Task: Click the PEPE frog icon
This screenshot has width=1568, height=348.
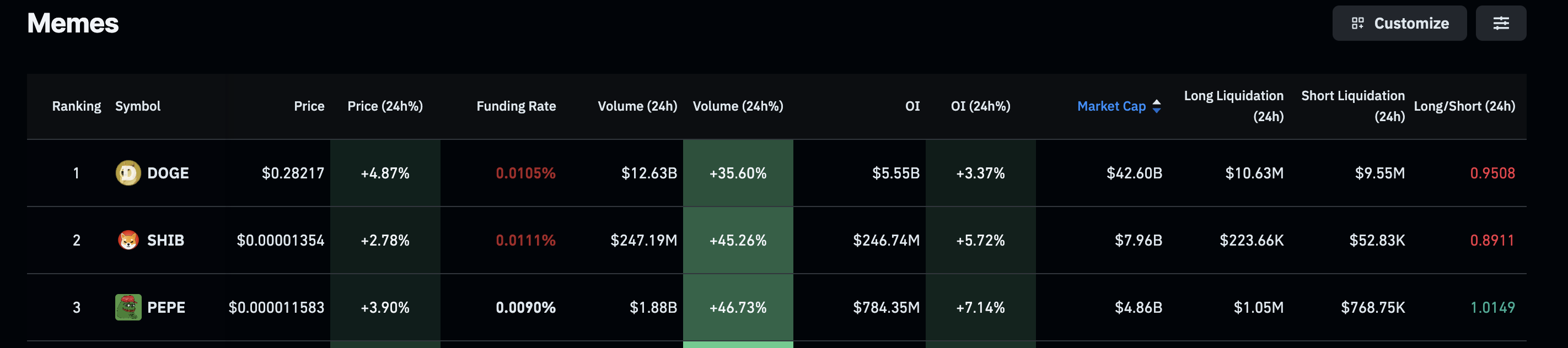Action: tap(128, 307)
